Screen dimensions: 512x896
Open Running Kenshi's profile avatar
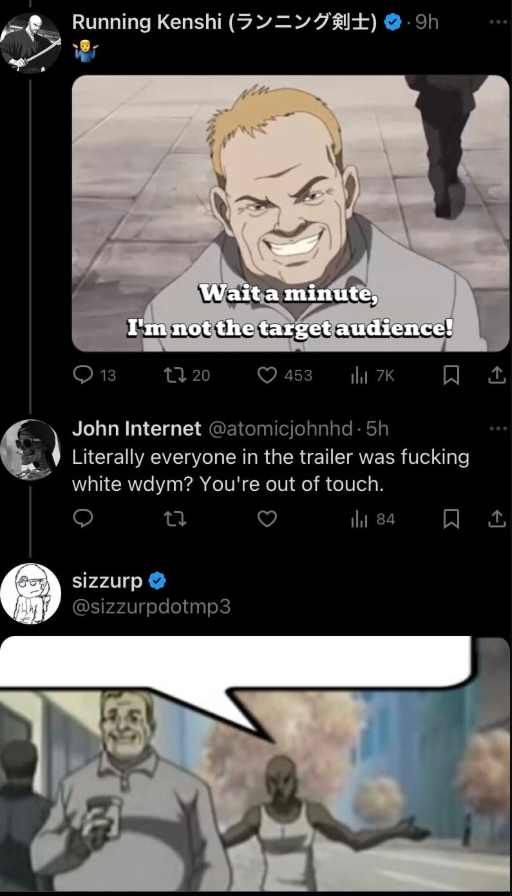point(30,43)
